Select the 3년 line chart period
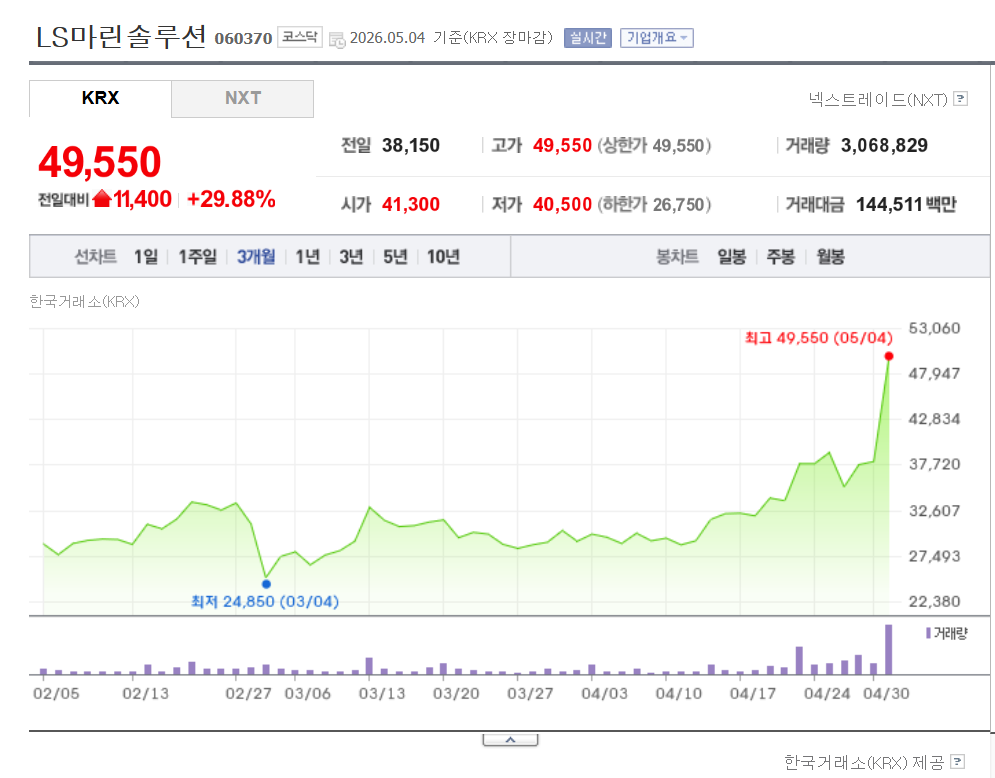 point(351,257)
